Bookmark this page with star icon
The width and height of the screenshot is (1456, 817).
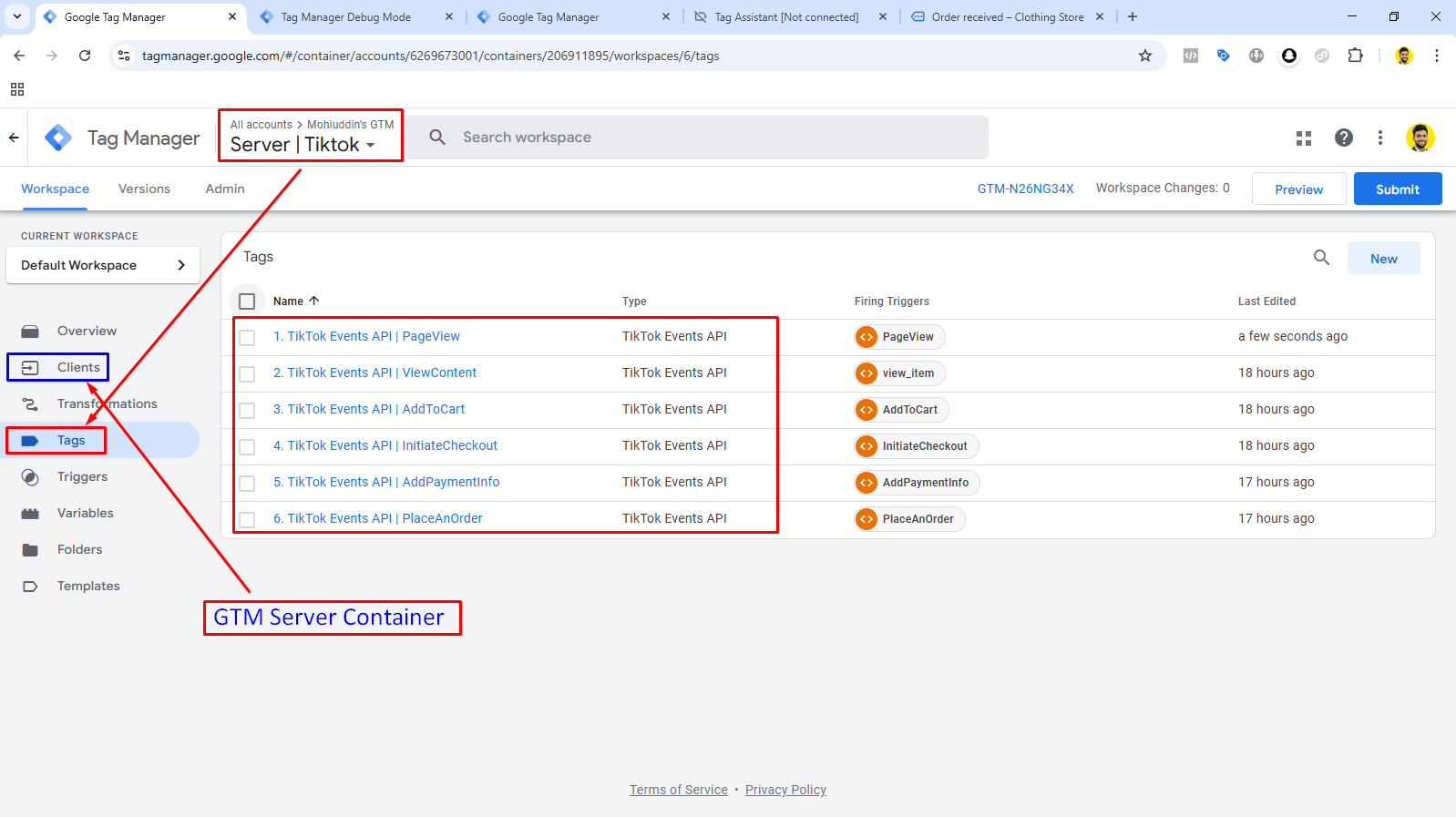(1145, 56)
